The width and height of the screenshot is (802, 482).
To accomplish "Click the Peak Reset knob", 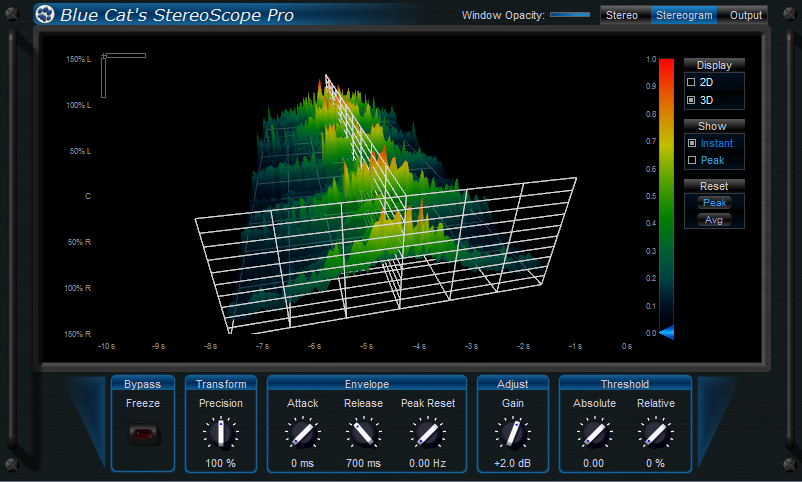I will pyautogui.click(x=428, y=433).
